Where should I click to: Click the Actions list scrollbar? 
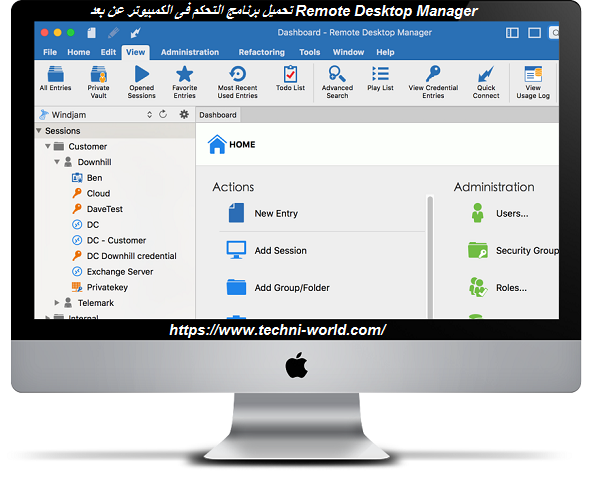[x=430, y=257]
